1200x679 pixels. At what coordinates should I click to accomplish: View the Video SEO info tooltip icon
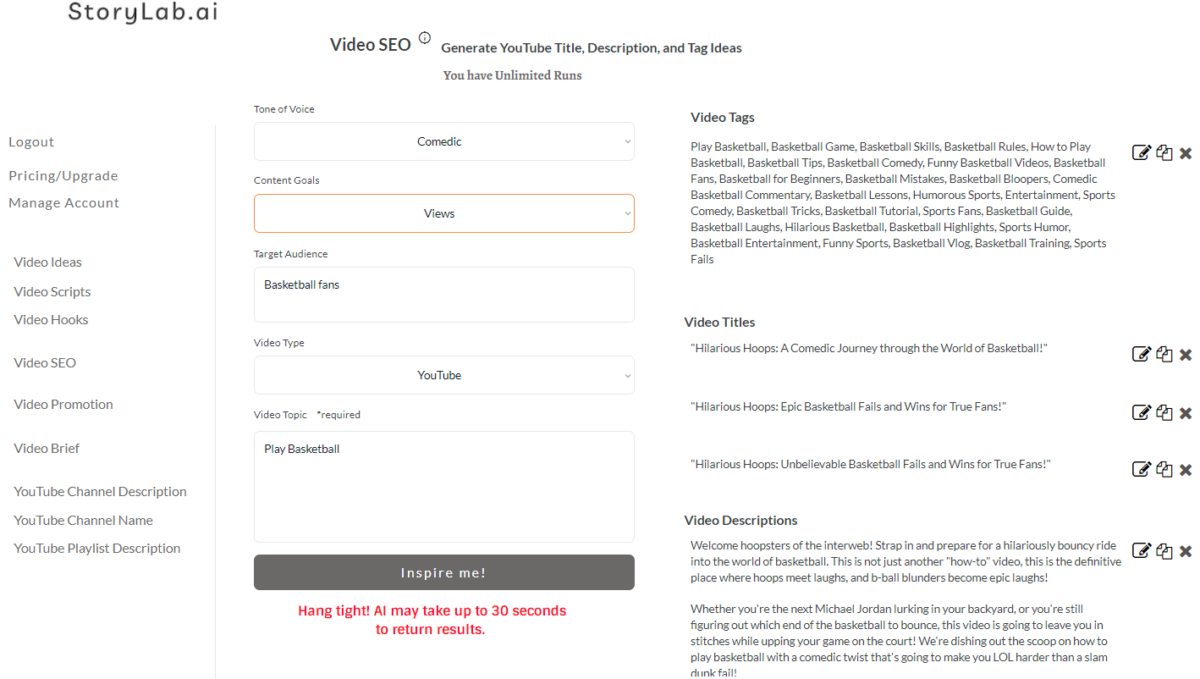[424, 37]
